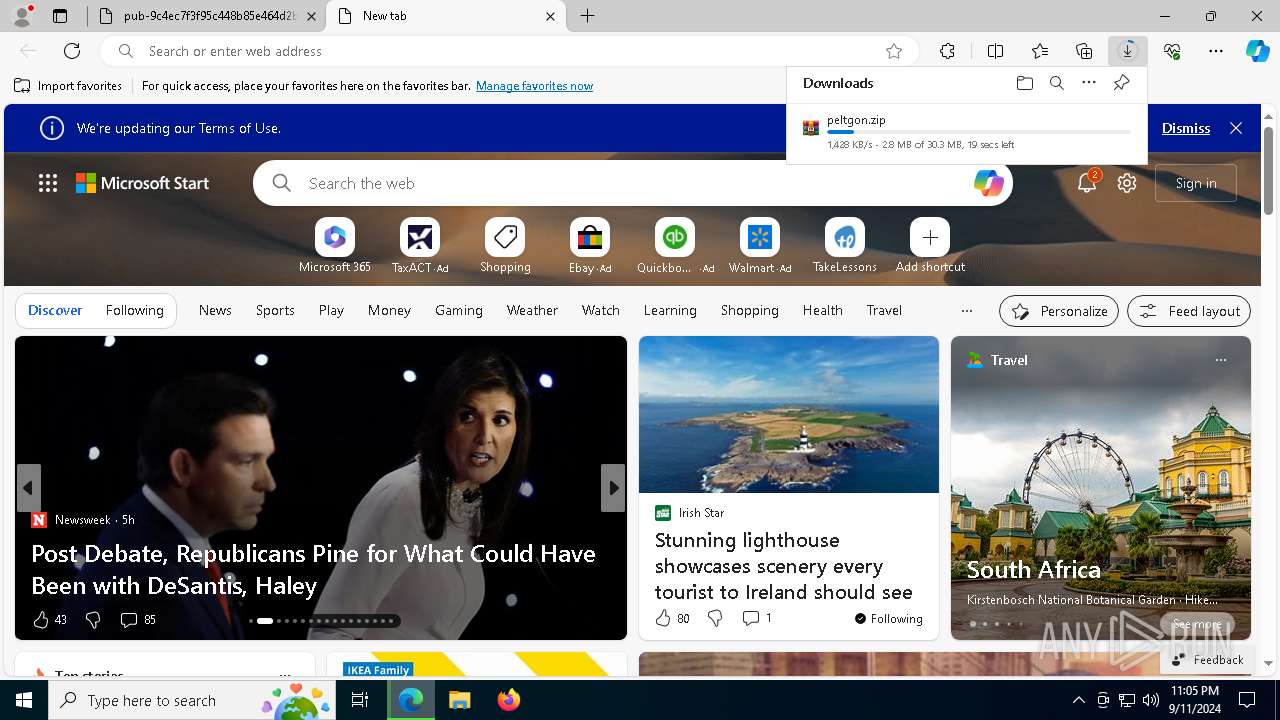
Task: Click the Search the web box
Action: tap(632, 183)
